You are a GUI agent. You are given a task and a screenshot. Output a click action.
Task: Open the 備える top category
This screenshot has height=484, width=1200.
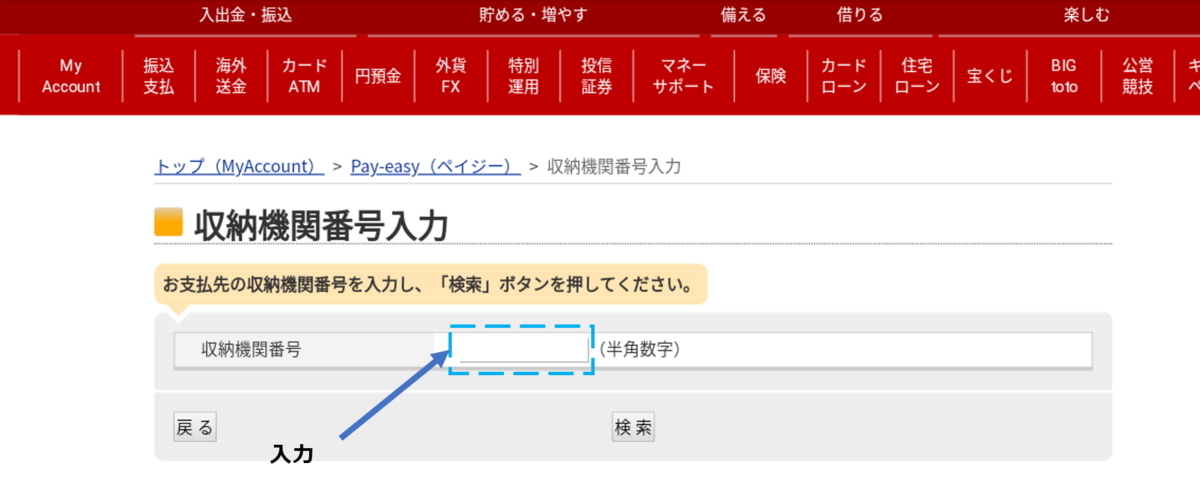pos(745,15)
